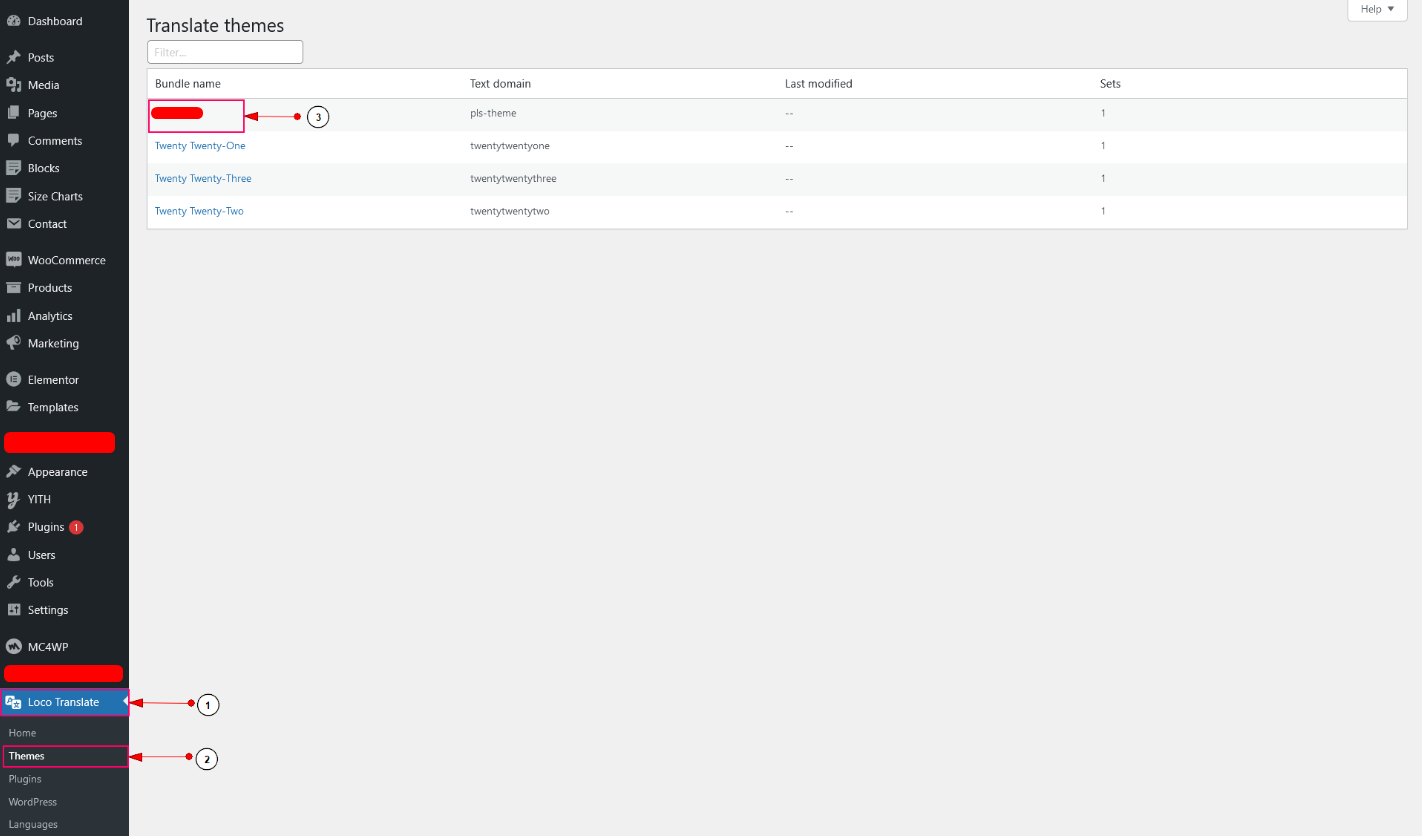Click the Analytics bar chart icon

click(x=14, y=316)
